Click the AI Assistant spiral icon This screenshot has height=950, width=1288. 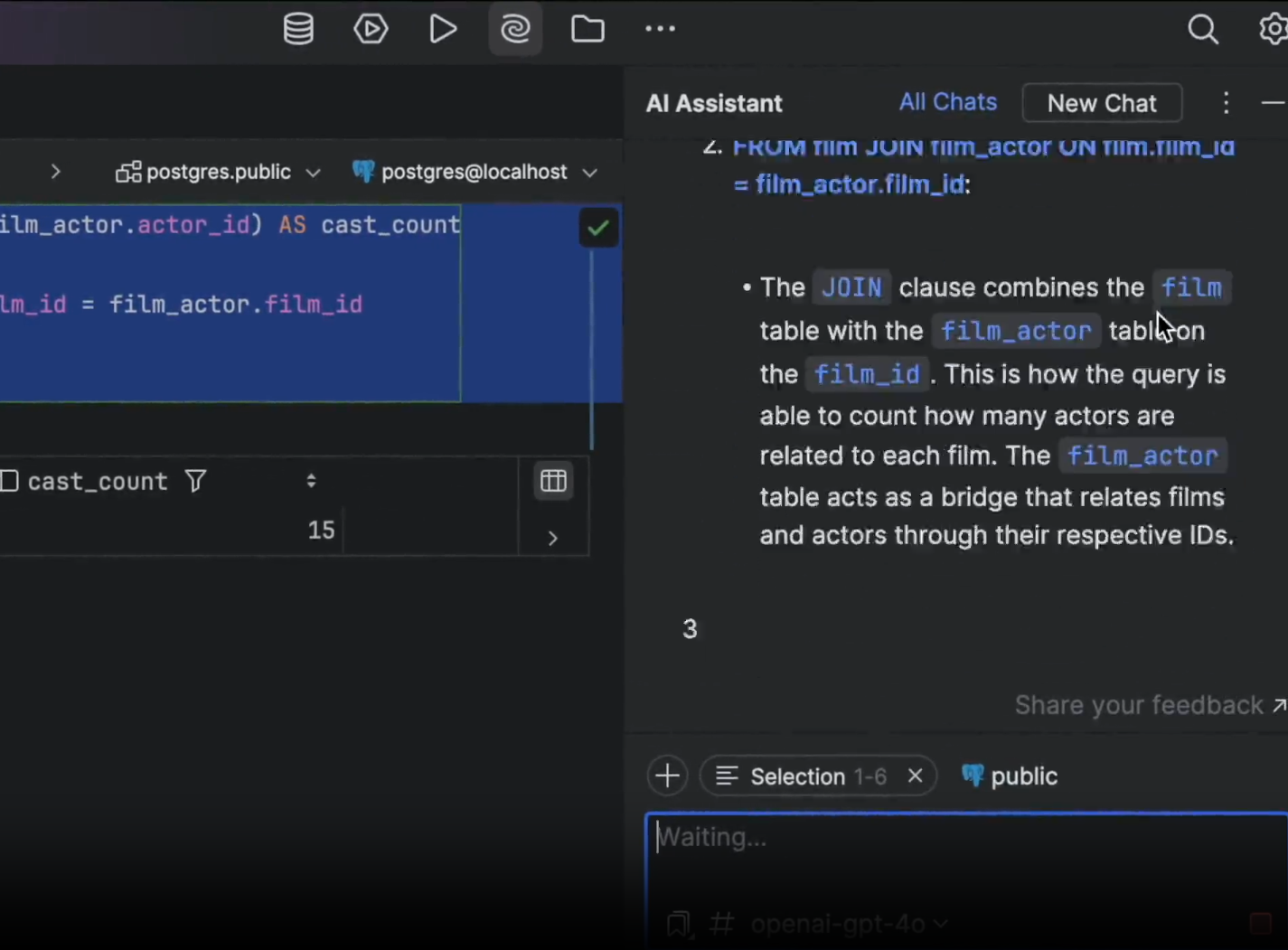pos(515,29)
